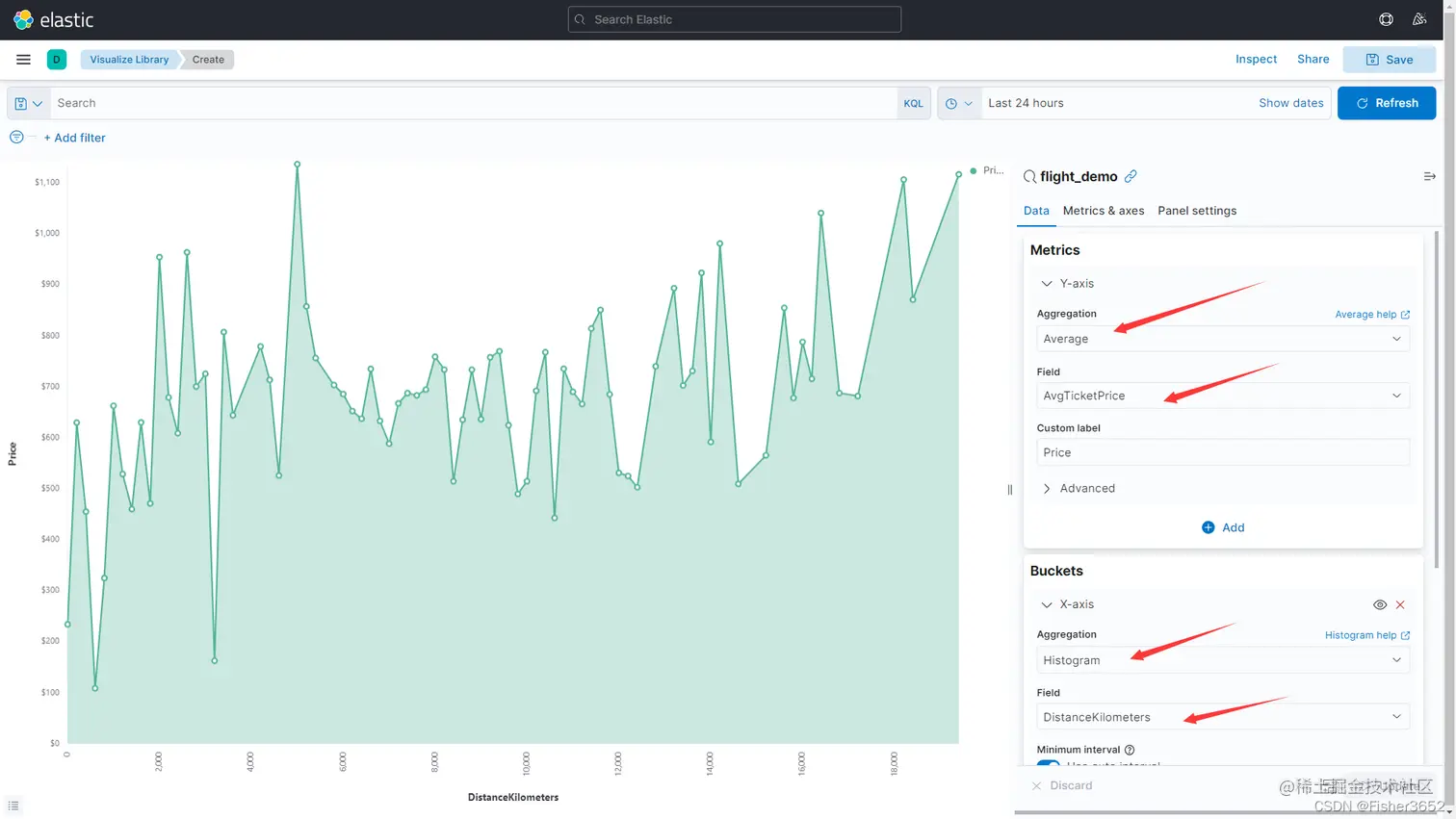Switch the KQL query language
The width and height of the screenshot is (1456, 819).
tap(913, 103)
